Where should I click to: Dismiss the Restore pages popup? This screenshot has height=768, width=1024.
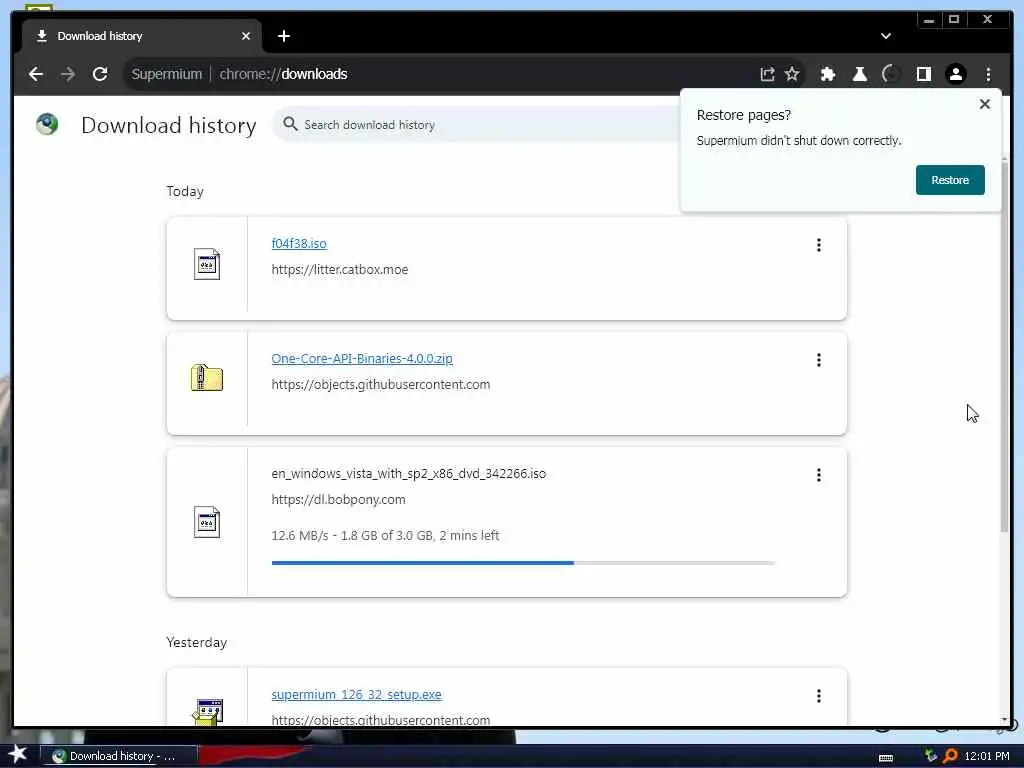click(x=985, y=104)
